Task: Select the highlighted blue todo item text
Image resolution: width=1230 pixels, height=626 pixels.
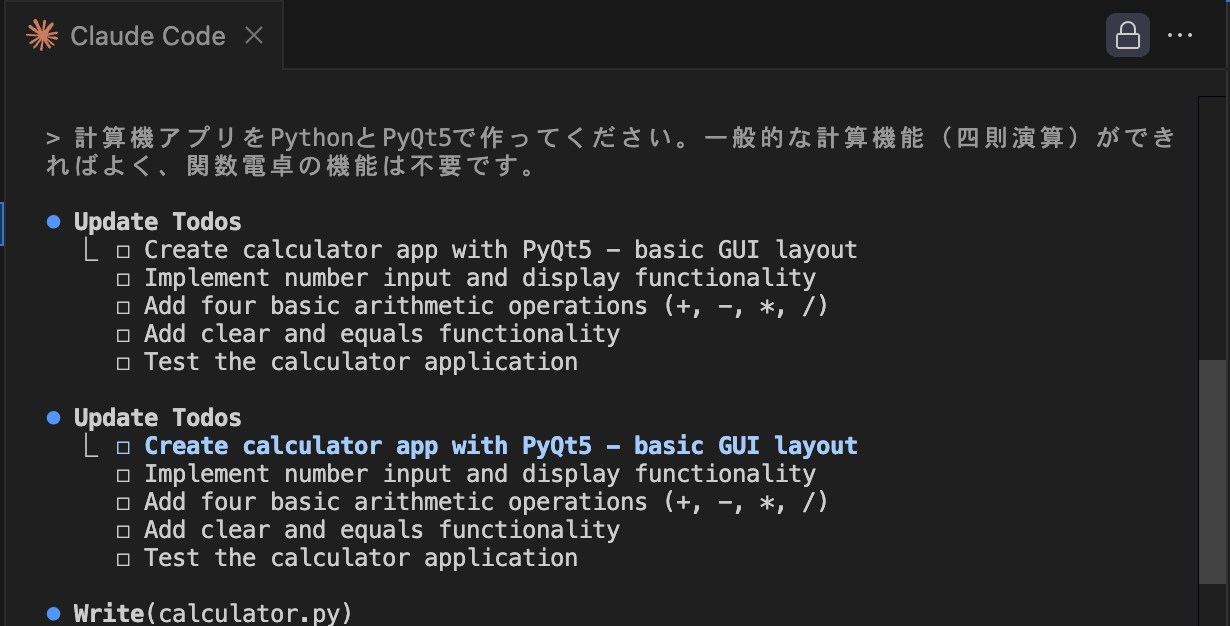Action: [500, 445]
